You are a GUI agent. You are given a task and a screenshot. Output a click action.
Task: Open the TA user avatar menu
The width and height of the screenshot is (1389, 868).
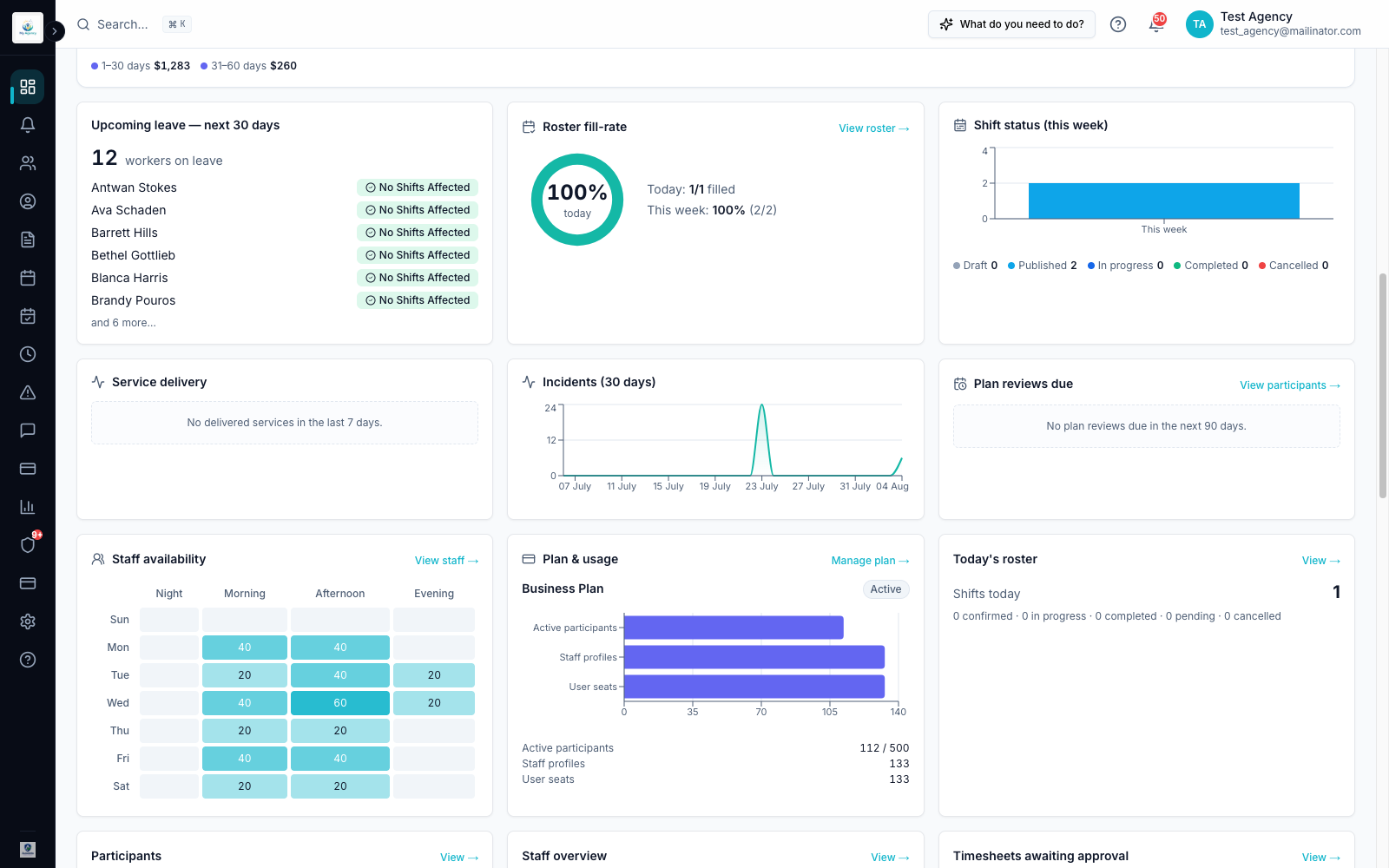pyautogui.click(x=1199, y=24)
